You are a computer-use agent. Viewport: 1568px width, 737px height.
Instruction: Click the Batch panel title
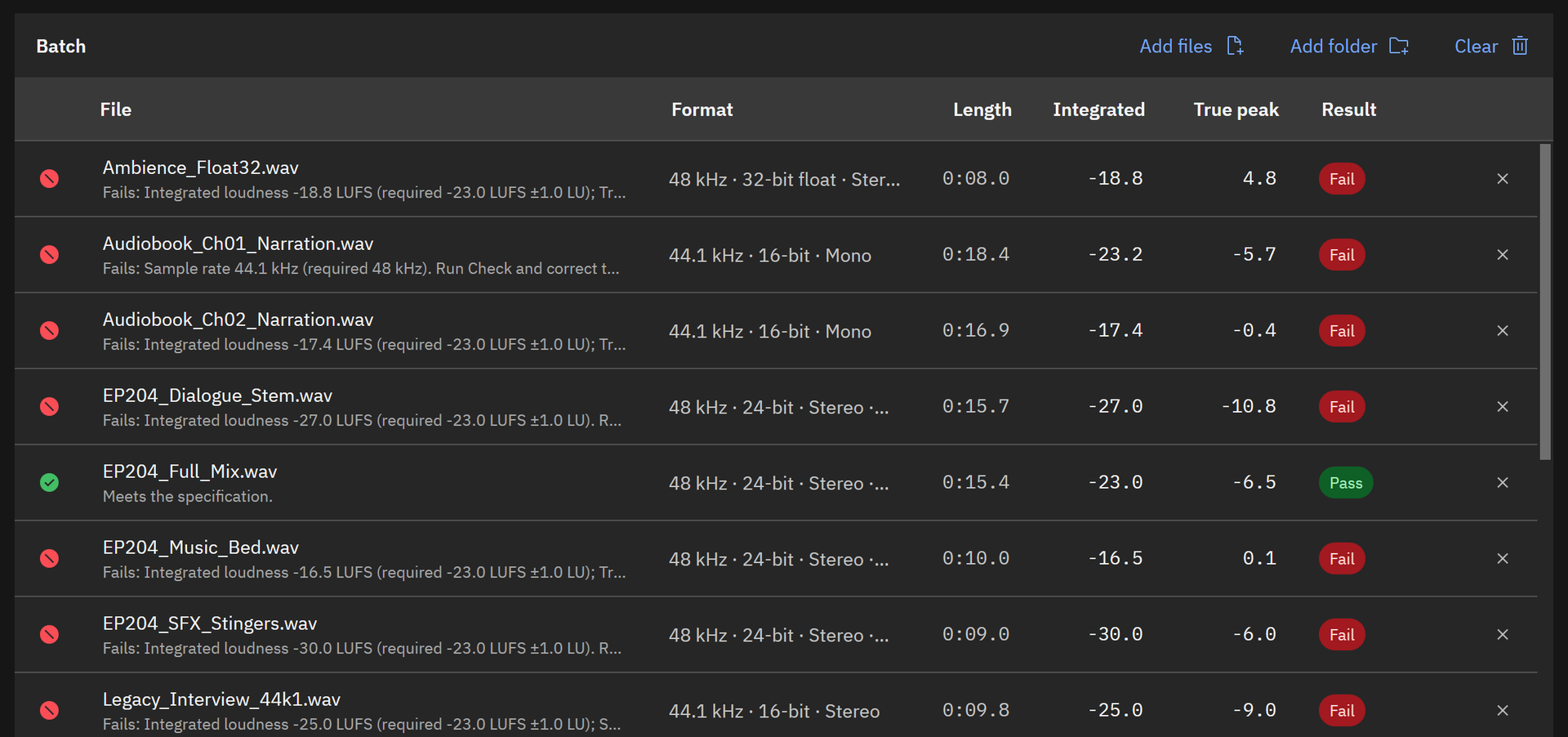60,46
